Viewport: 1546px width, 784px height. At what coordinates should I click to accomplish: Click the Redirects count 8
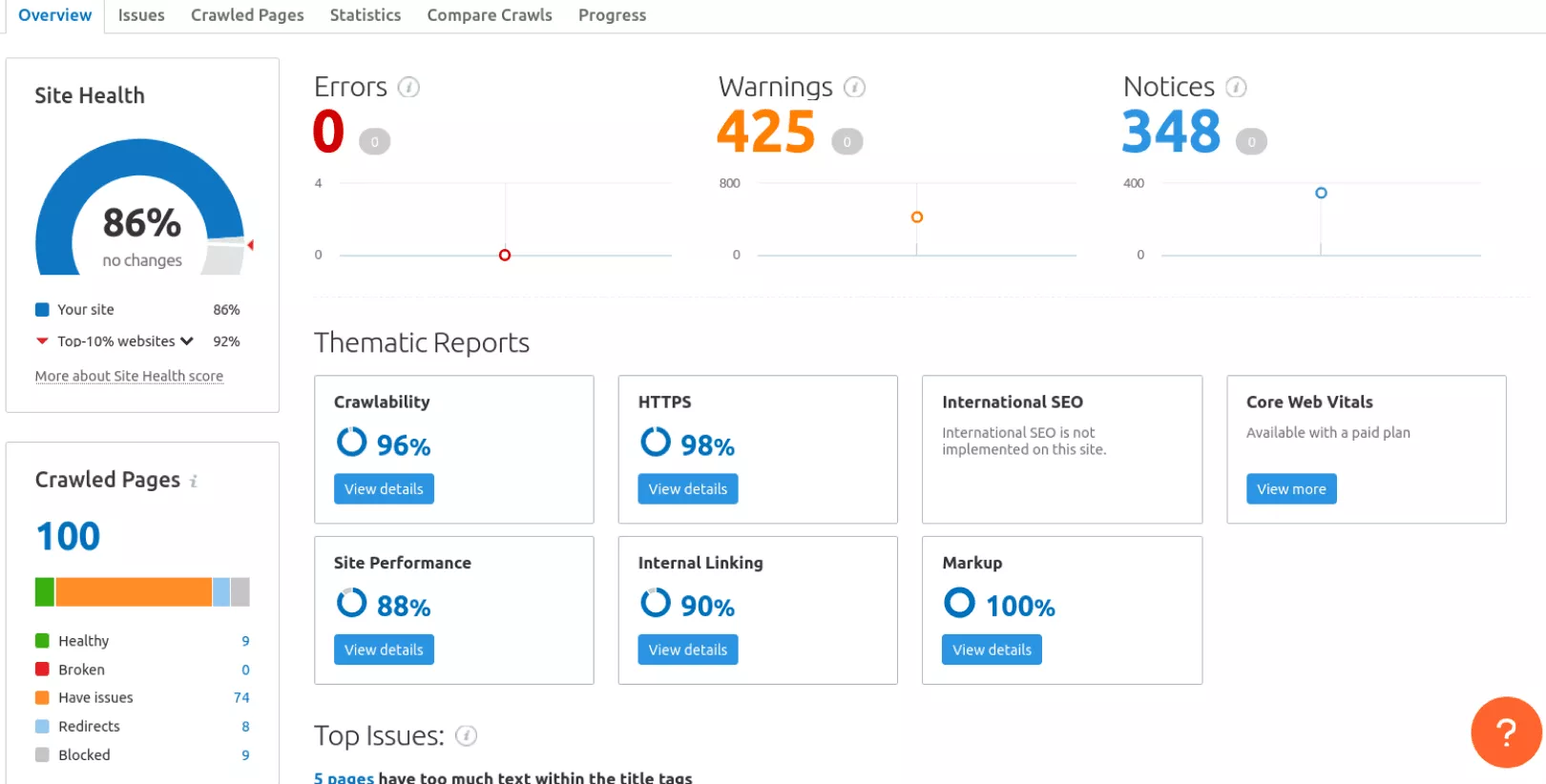click(x=245, y=726)
